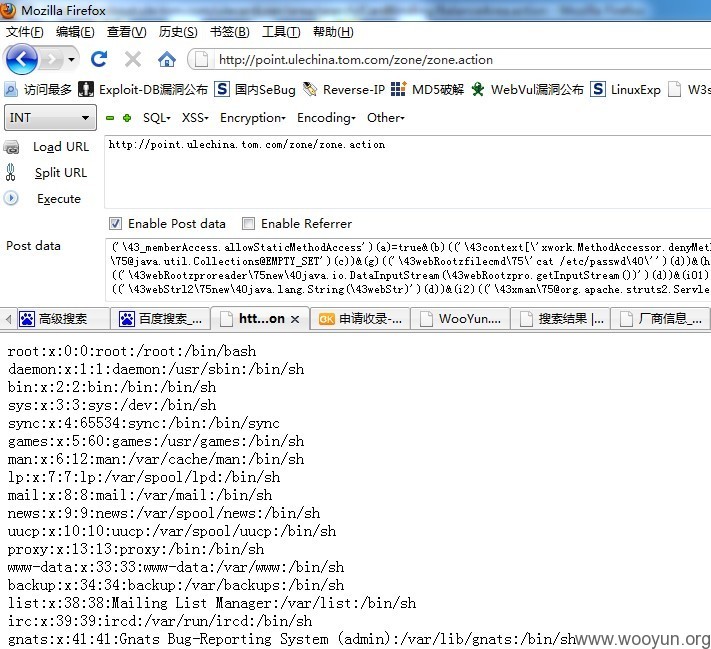Click the HackBar green minus icon
Image resolution: width=711 pixels, height=649 pixels.
(110, 118)
